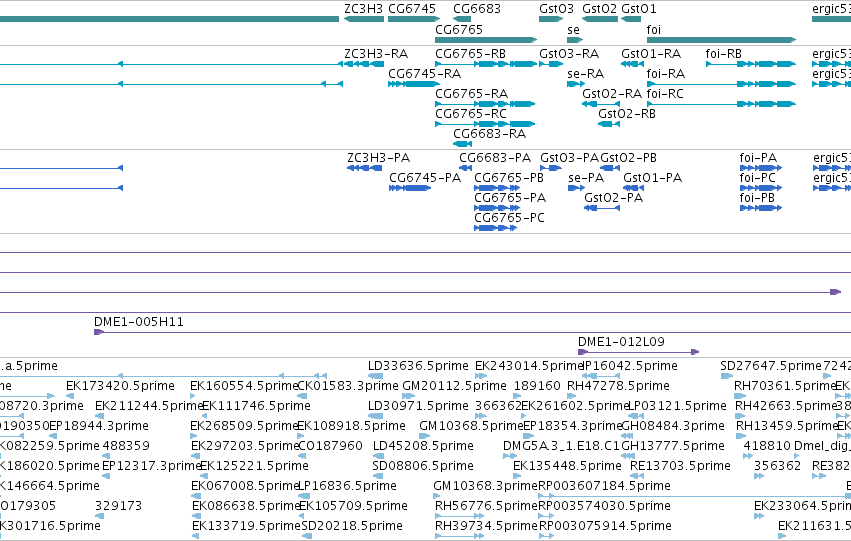Click the LD33636.5prime EST label

(x=418, y=366)
